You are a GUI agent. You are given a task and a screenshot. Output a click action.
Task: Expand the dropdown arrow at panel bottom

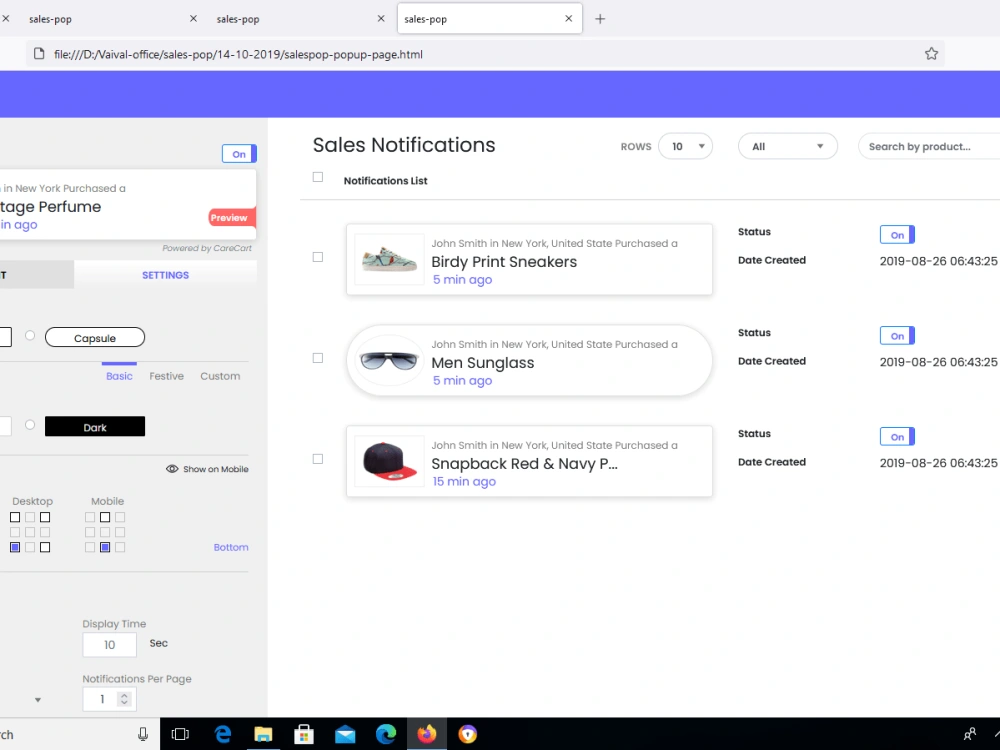pyautogui.click(x=38, y=700)
